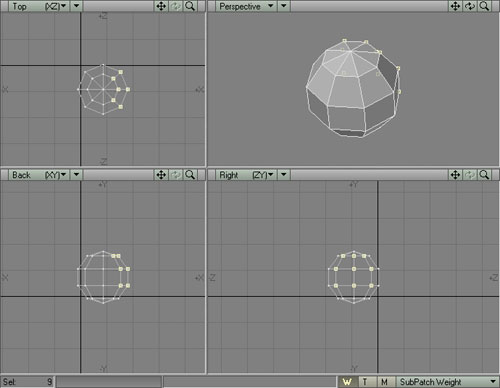Open the render style dropdown in Back viewport

[x=76, y=175]
